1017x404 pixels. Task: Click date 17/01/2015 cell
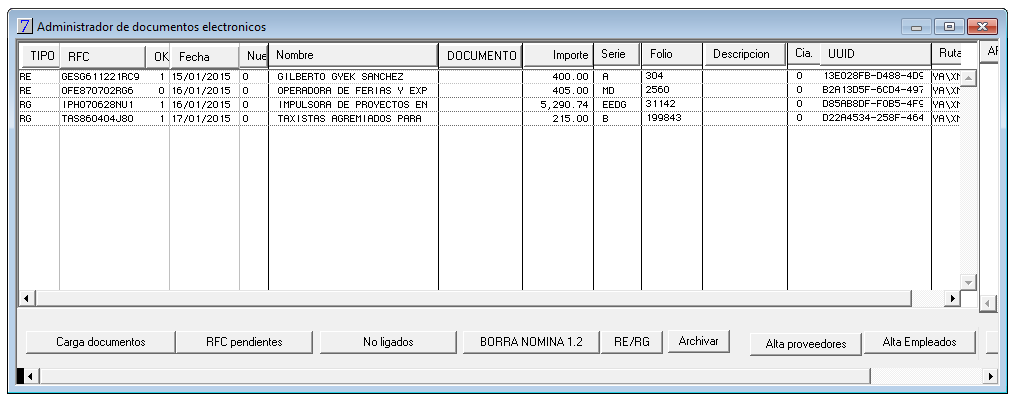point(201,119)
